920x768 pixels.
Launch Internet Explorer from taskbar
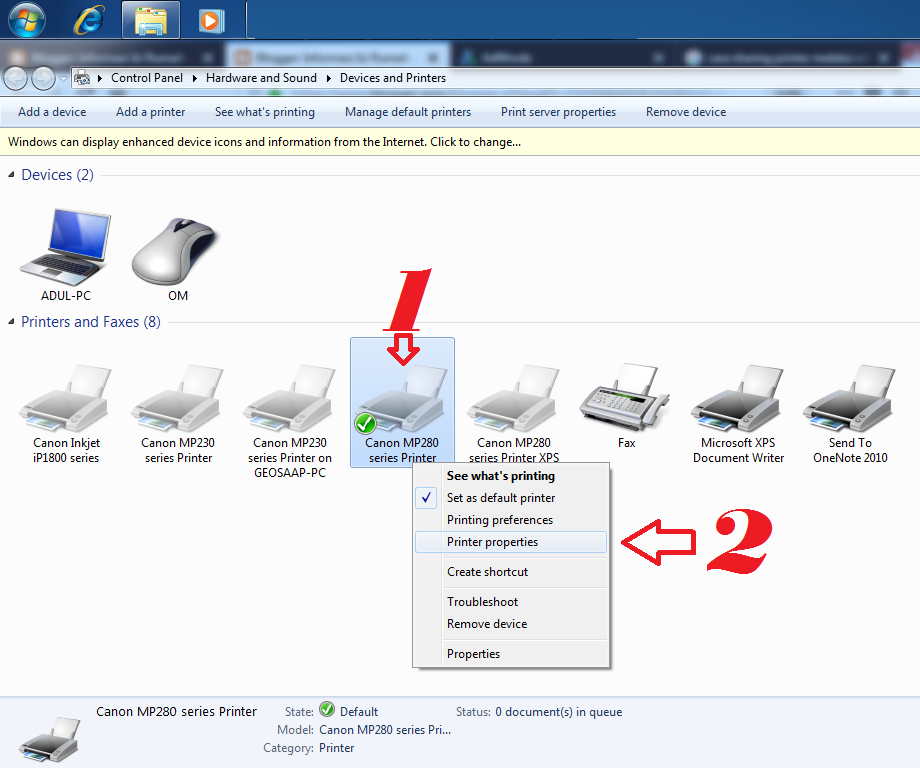coord(89,20)
